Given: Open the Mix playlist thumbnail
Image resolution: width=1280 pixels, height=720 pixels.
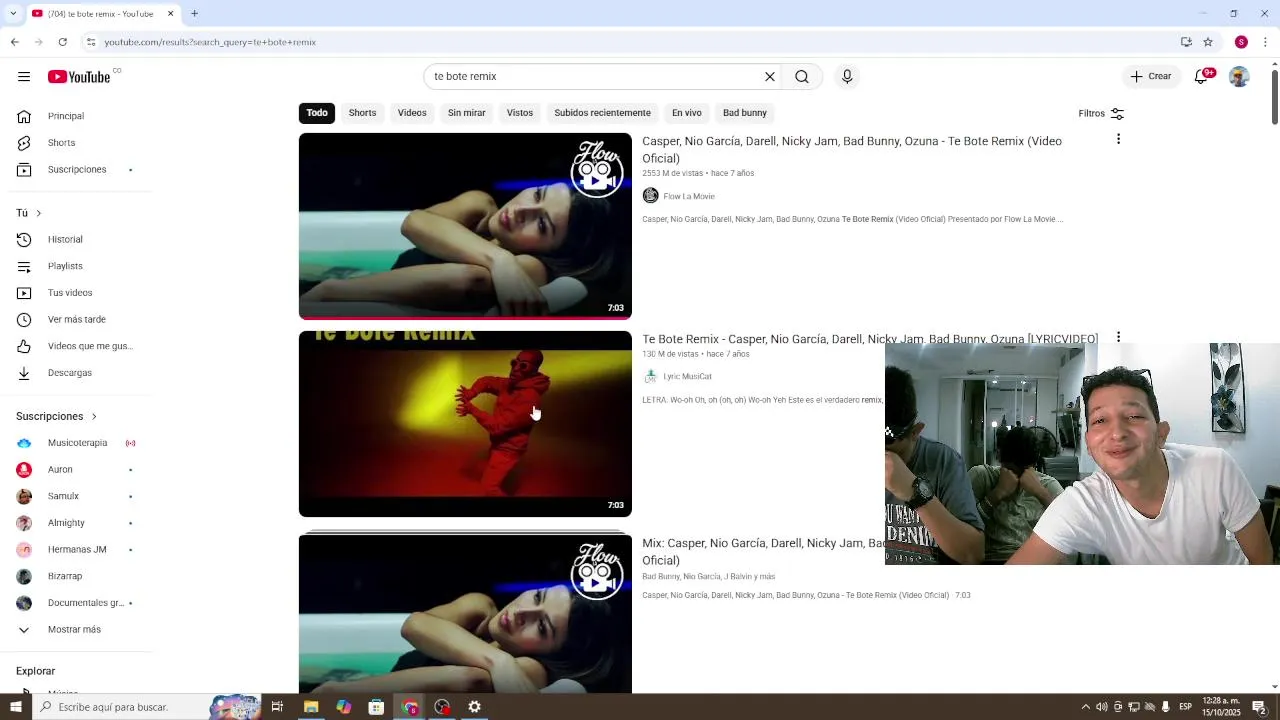Looking at the screenshot, I should click(465, 612).
